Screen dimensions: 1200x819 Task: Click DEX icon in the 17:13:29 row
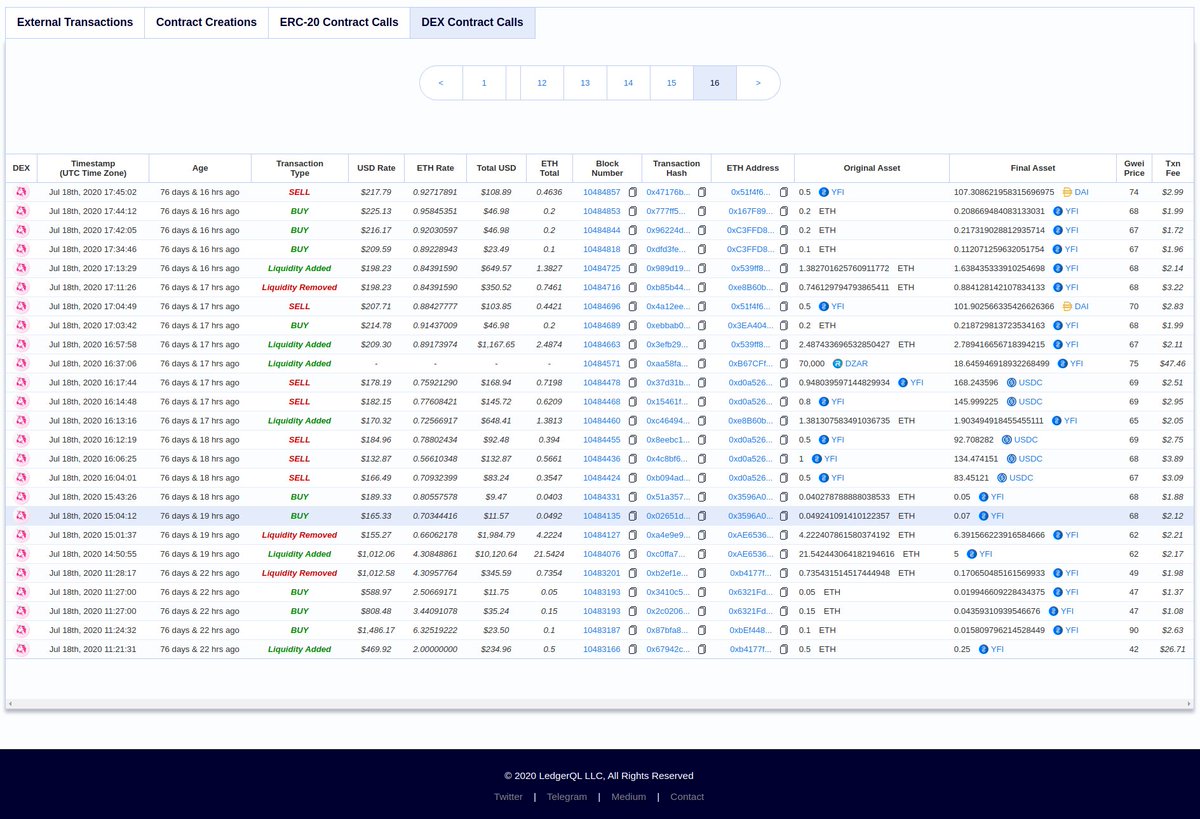coord(21,268)
